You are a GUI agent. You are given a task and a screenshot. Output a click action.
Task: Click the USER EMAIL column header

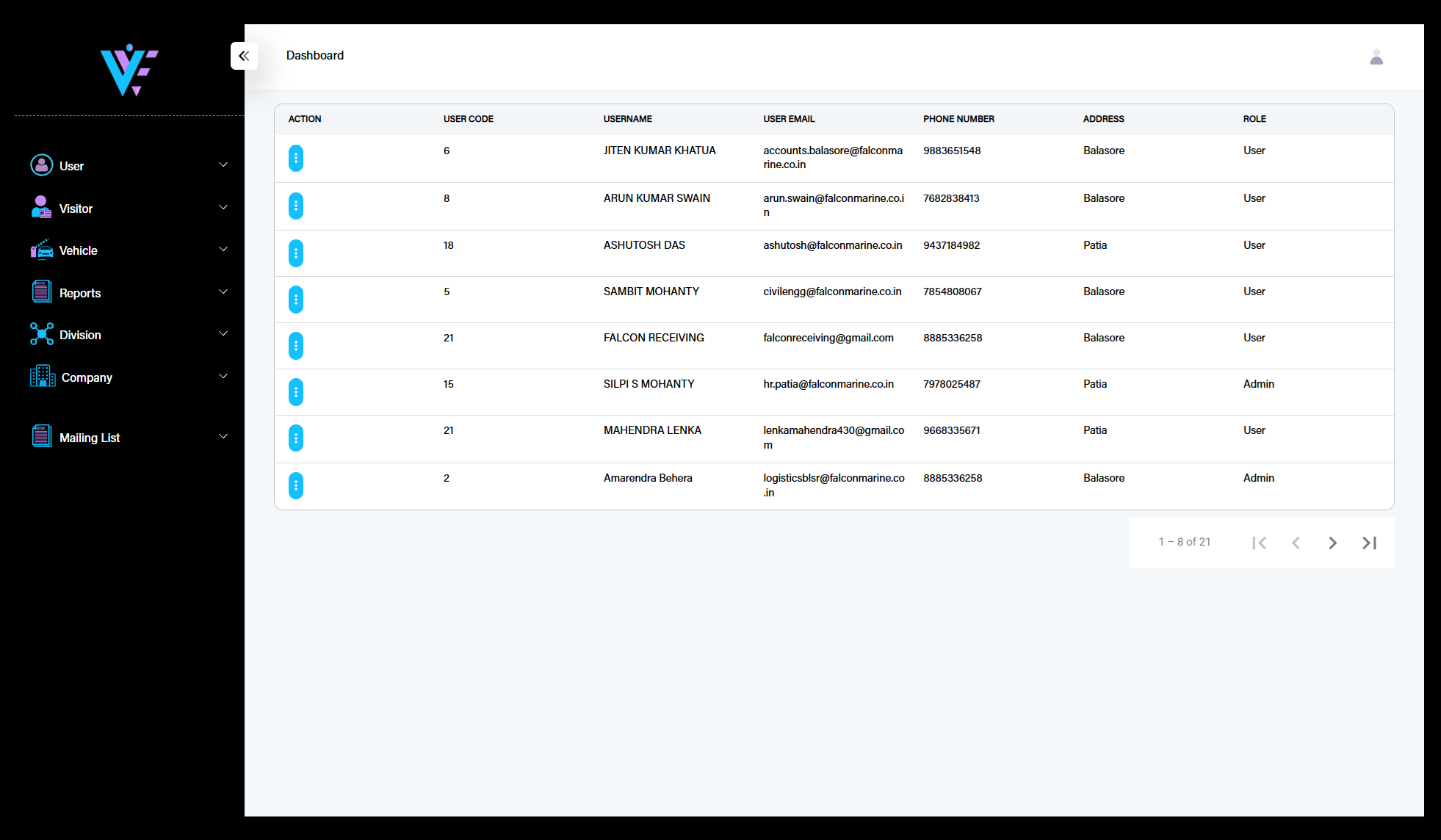tap(789, 119)
